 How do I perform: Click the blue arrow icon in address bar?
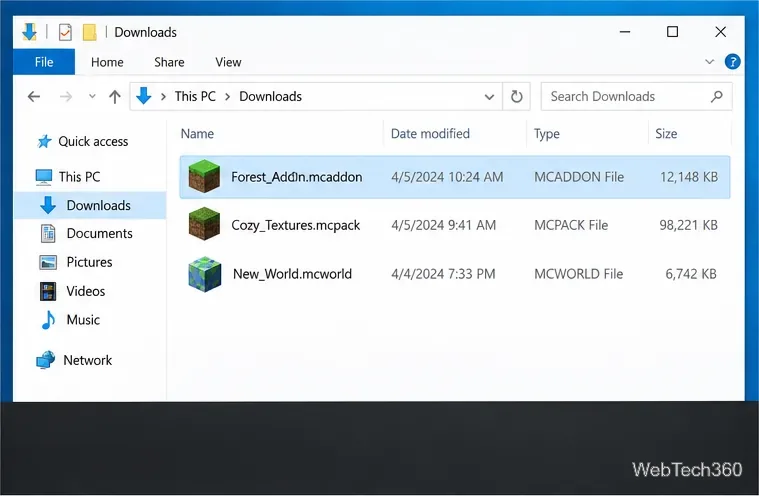144,96
